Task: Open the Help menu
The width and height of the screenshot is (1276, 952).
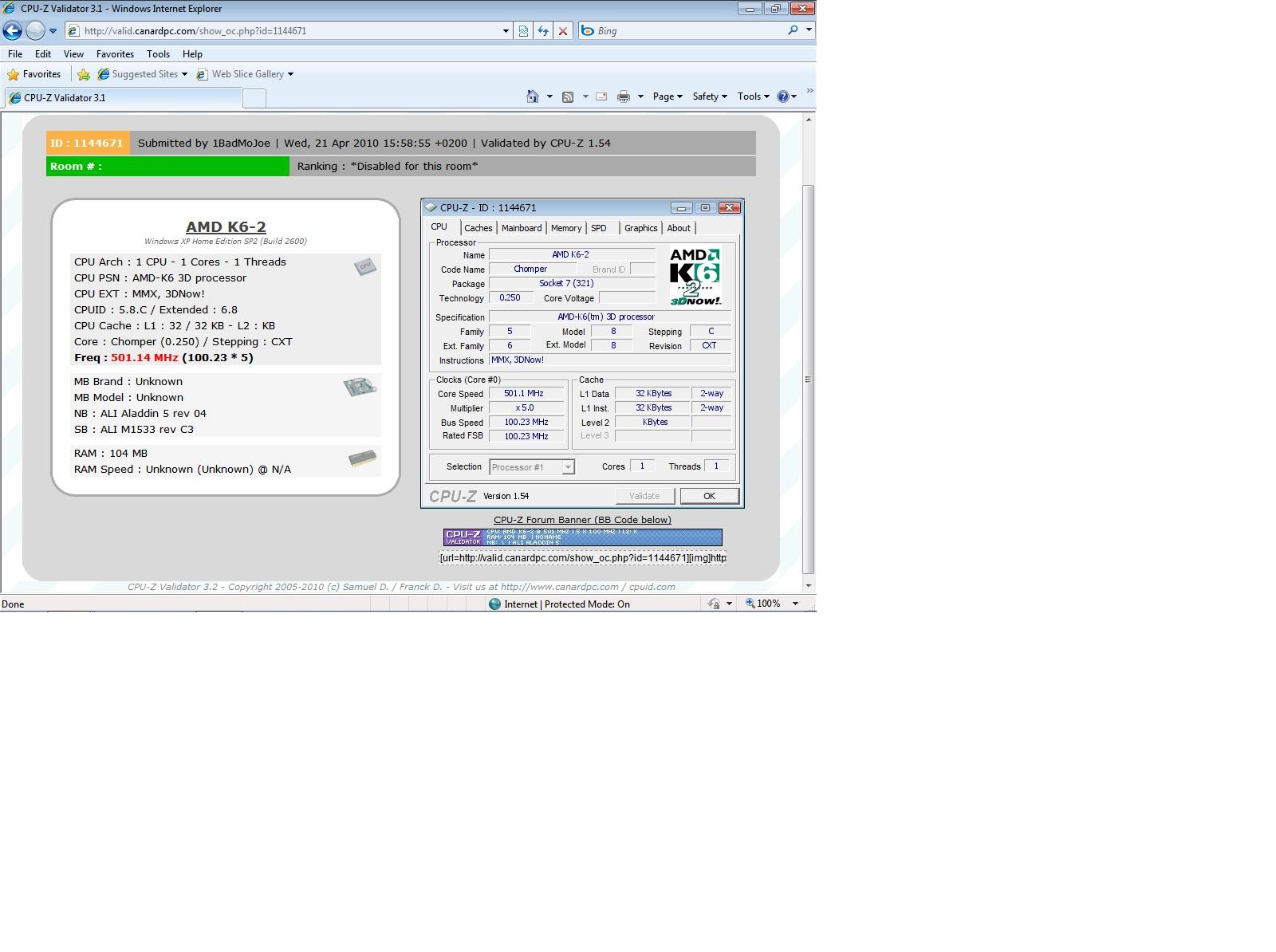Action: [x=192, y=54]
